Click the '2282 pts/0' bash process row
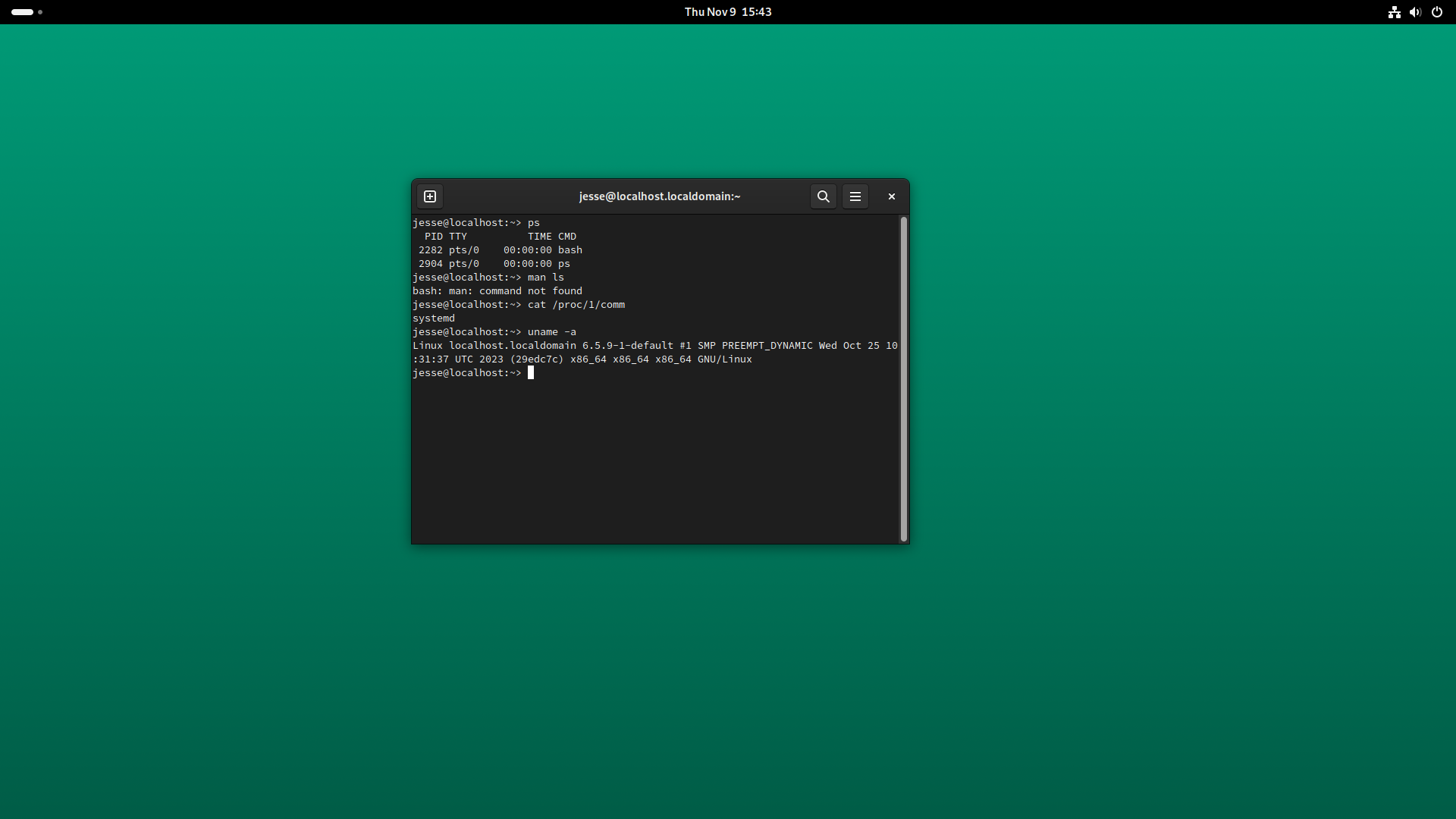Viewport: 1456px width, 819px height. 500,250
